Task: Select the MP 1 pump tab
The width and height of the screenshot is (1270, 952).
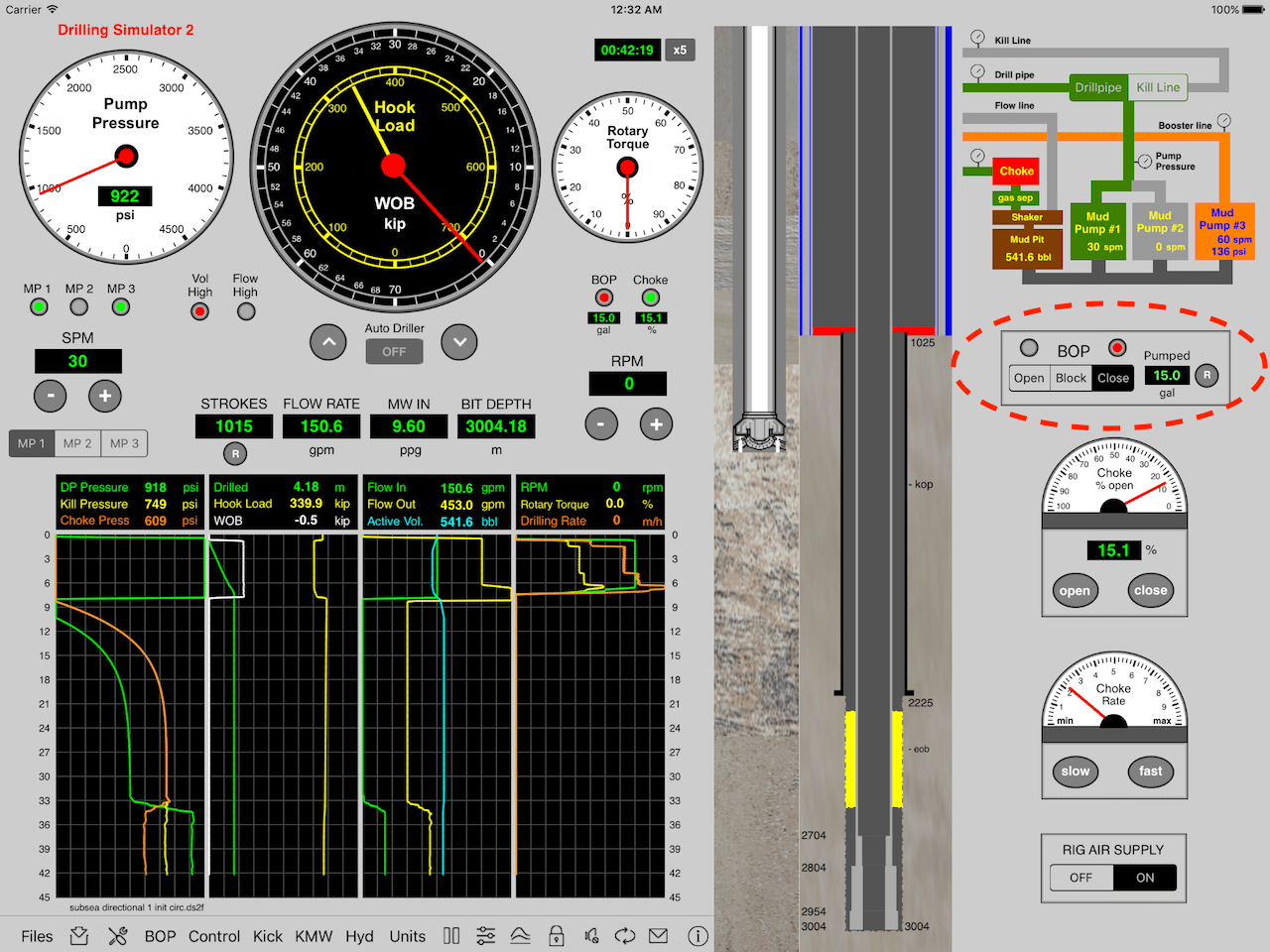Action: pos(32,443)
